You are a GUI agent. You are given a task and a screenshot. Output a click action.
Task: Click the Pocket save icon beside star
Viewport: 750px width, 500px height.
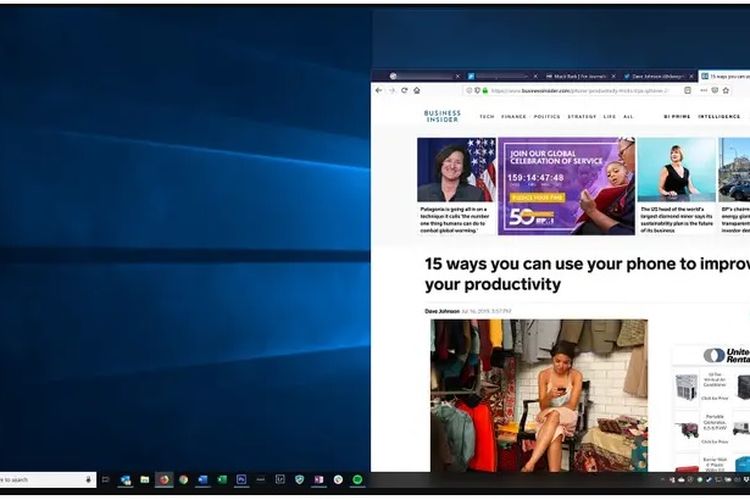point(715,90)
